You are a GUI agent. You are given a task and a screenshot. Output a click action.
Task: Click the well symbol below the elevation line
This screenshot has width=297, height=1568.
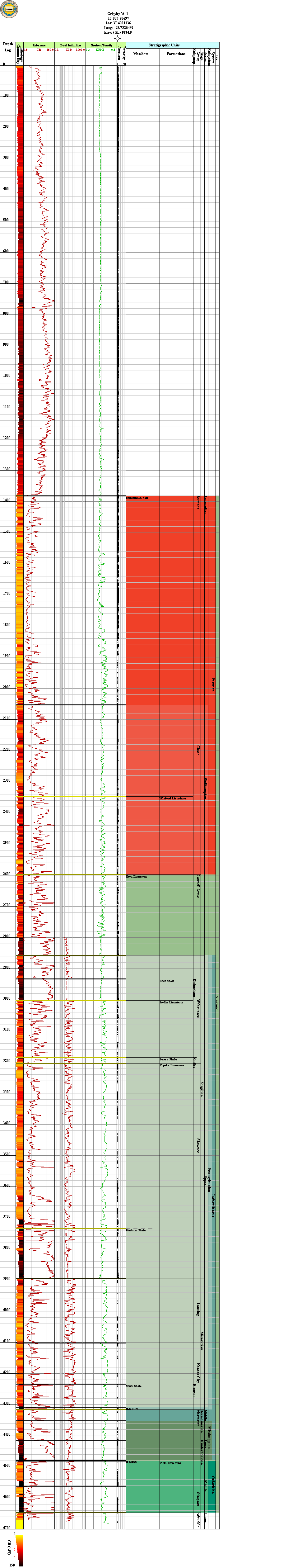[117, 38]
